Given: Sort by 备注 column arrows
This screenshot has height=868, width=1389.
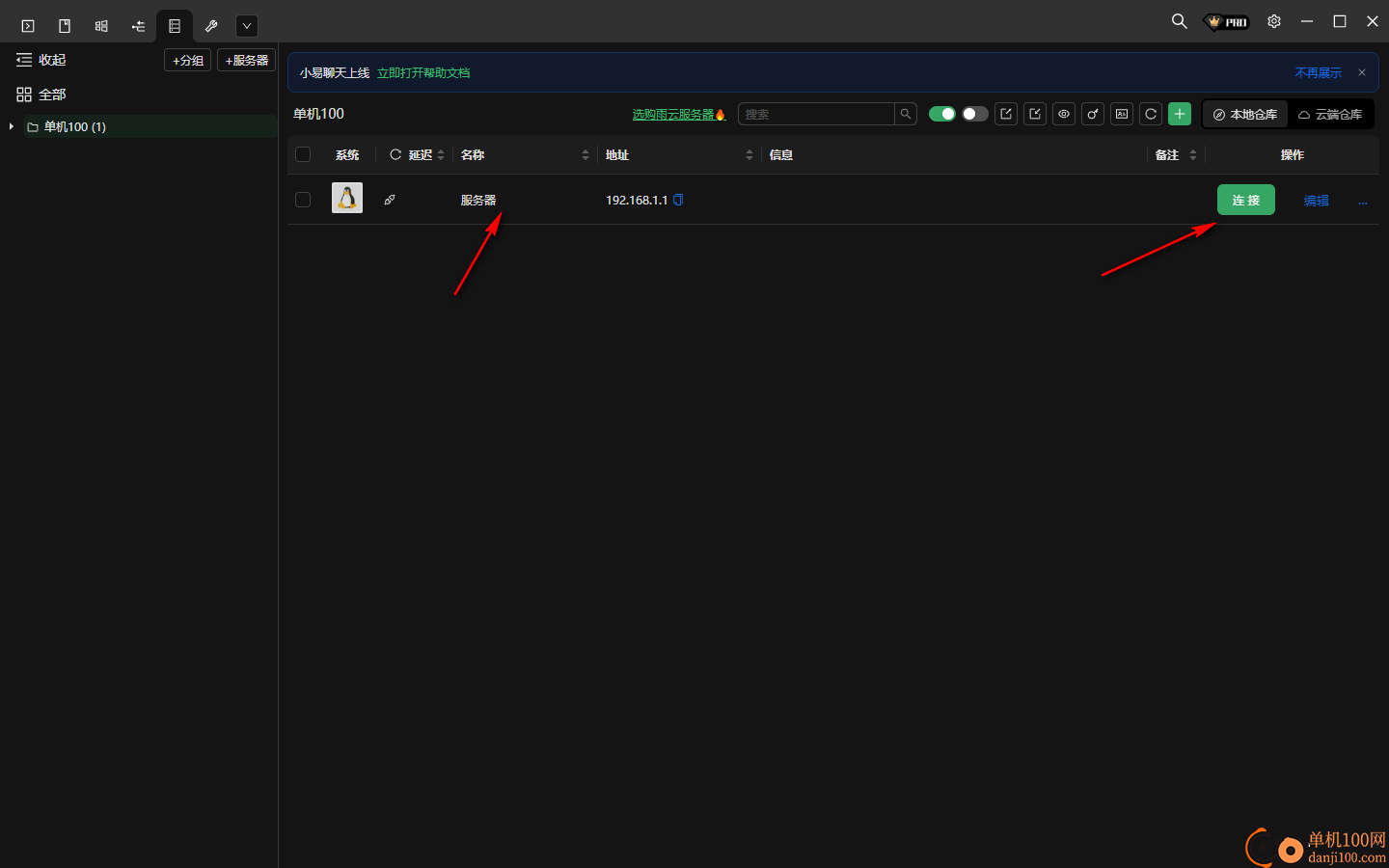Looking at the screenshot, I should [1193, 154].
